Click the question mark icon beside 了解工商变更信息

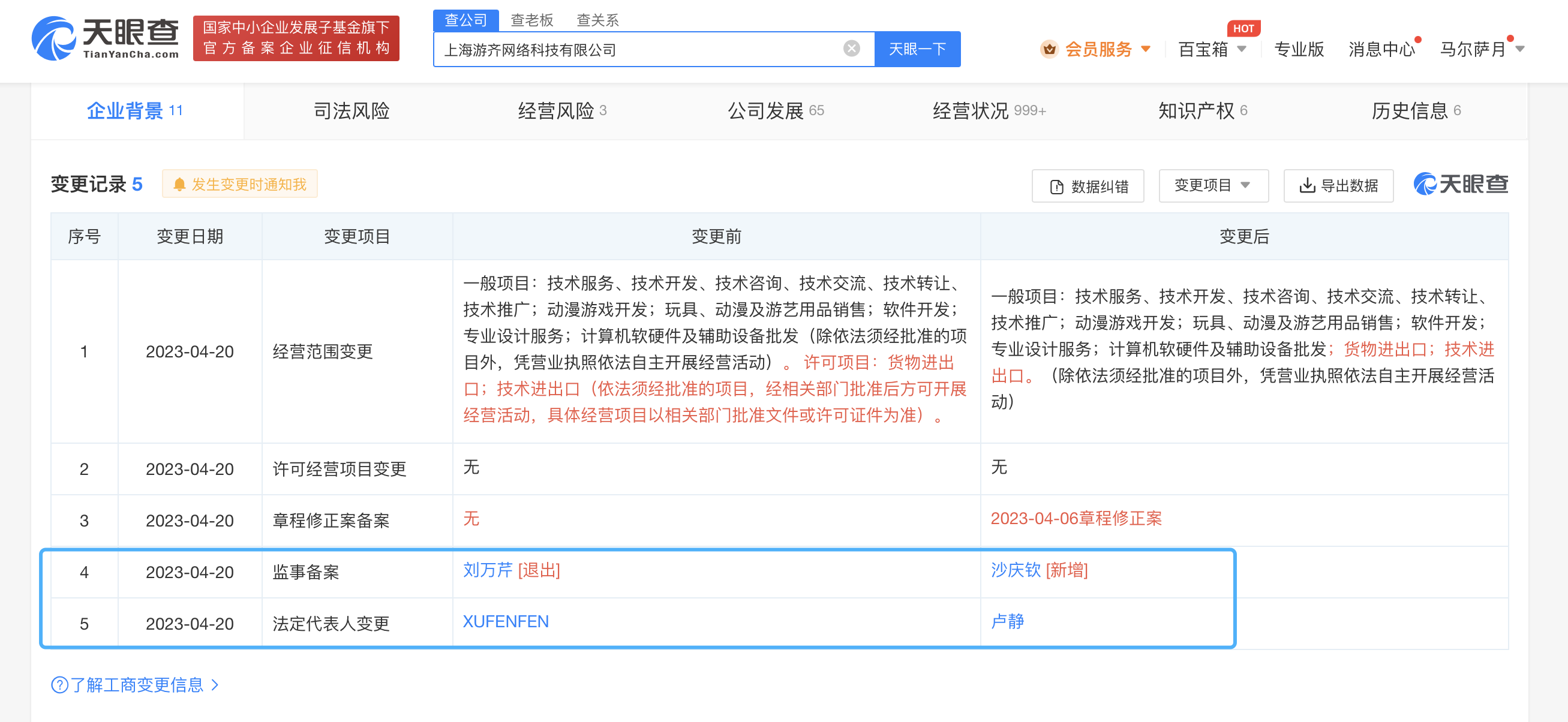[59, 685]
